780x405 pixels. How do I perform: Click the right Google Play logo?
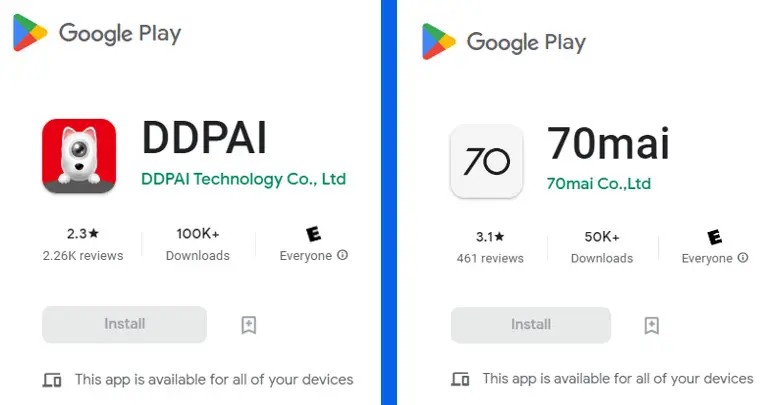(504, 41)
